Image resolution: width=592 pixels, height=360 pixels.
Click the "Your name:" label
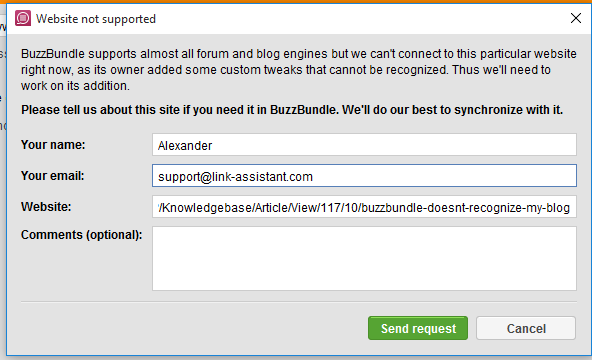pyautogui.click(x=53, y=145)
